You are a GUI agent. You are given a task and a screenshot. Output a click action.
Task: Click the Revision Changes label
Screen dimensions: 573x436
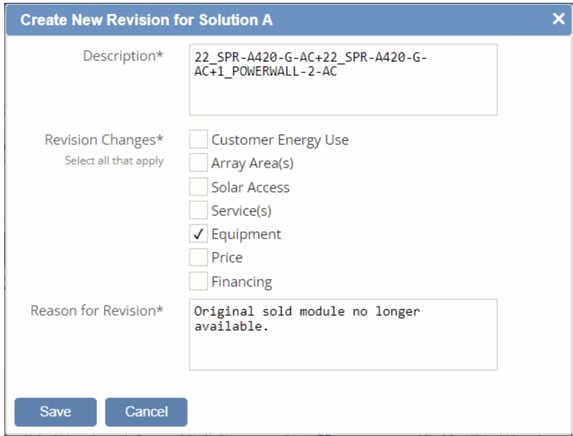tap(104, 140)
